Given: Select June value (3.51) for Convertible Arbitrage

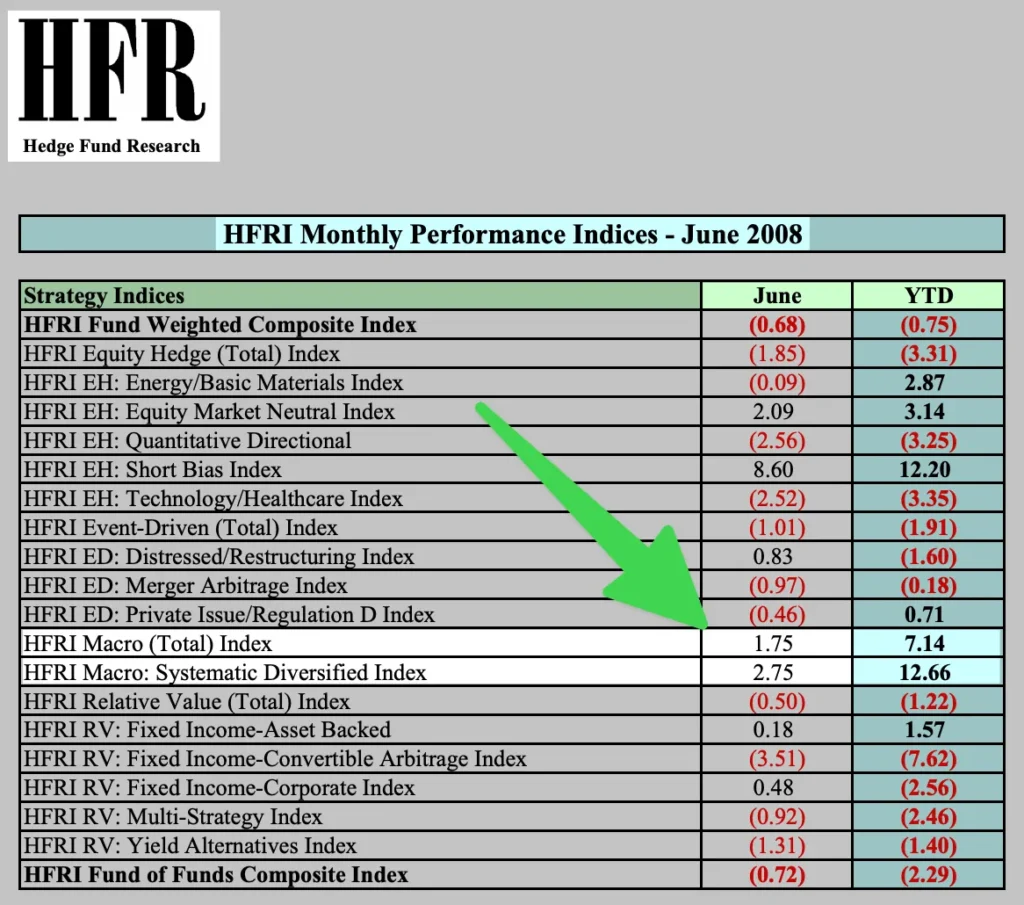Looking at the screenshot, I should (x=777, y=759).
